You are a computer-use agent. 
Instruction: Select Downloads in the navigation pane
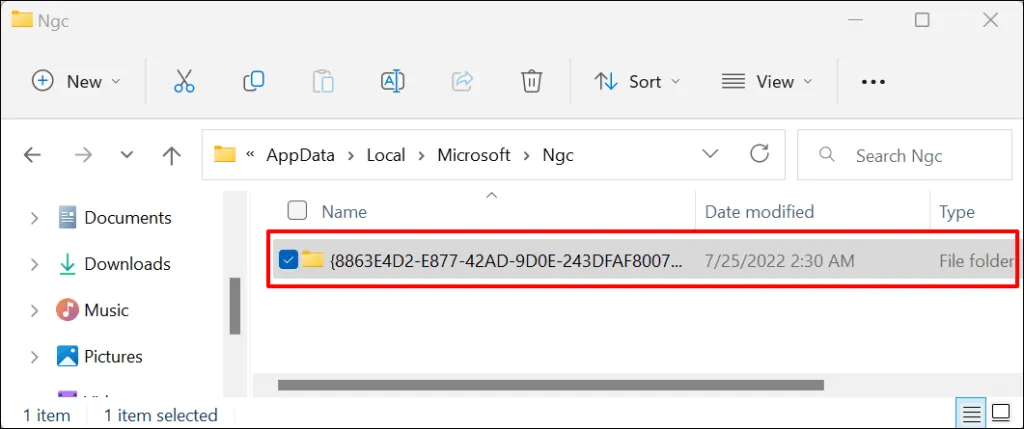[127, 264]
